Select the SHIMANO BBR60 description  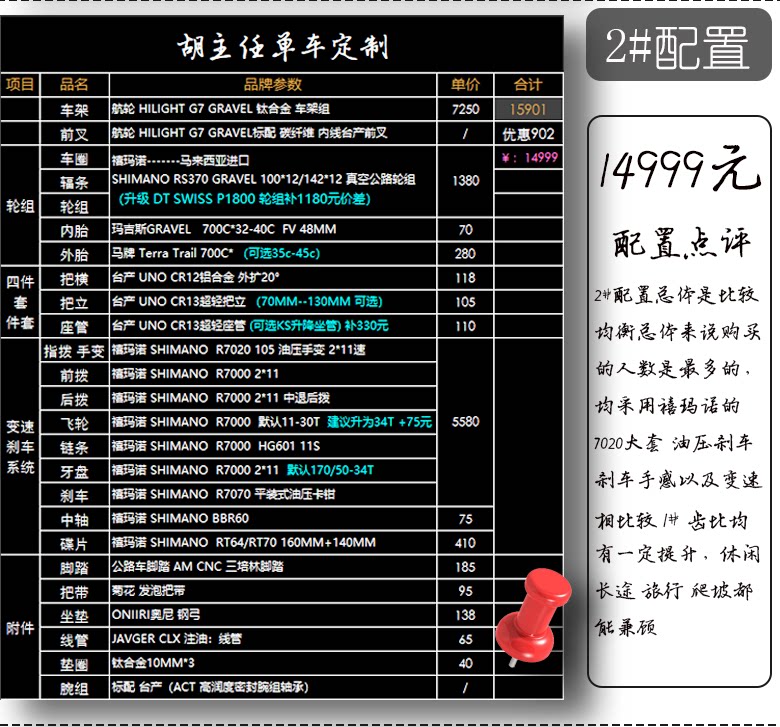[x=180, y=518]
